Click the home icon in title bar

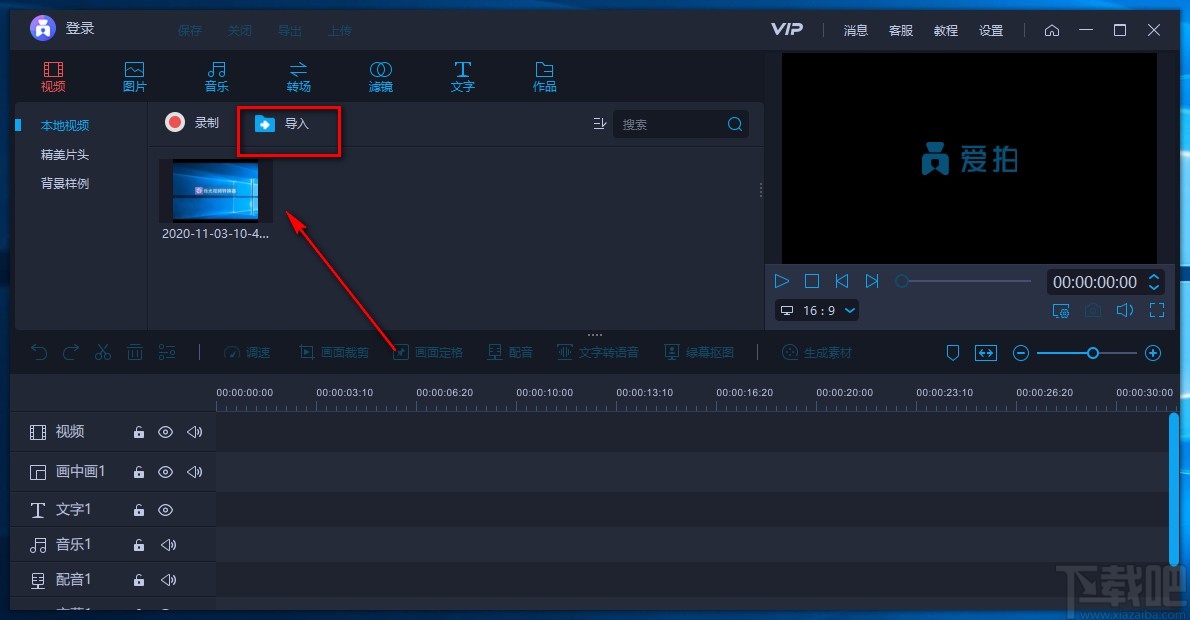point(1052,30)
